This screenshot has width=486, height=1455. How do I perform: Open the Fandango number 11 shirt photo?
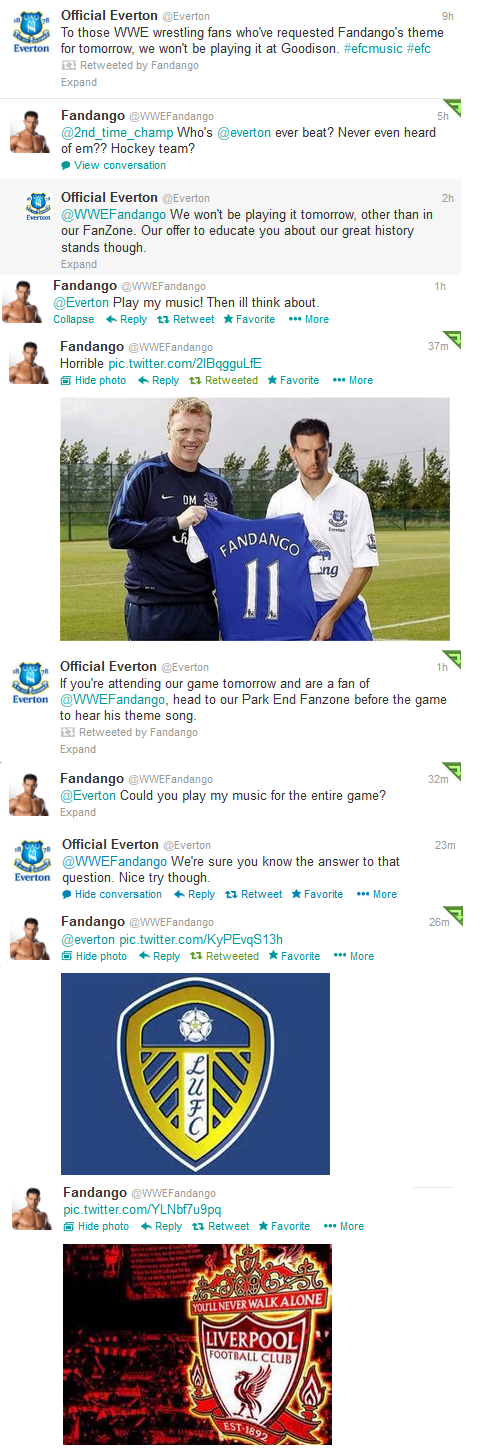coord(255,519)
